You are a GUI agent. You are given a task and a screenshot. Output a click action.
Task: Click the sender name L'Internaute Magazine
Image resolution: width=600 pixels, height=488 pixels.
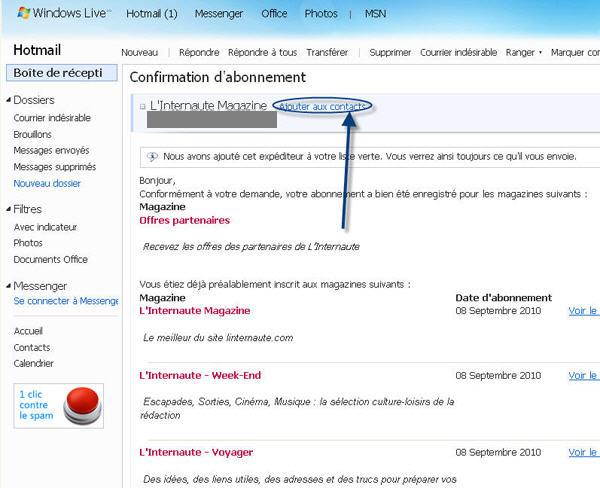[x=209, y=105]
